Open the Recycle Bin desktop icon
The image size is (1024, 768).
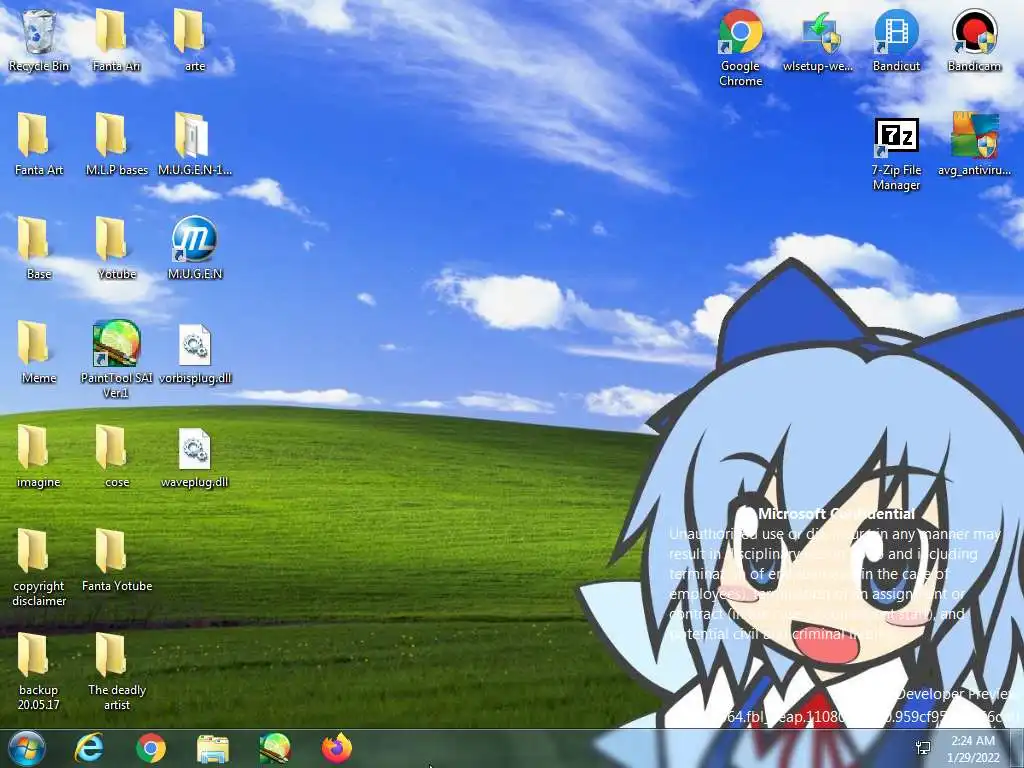click(x=39, y=40)
